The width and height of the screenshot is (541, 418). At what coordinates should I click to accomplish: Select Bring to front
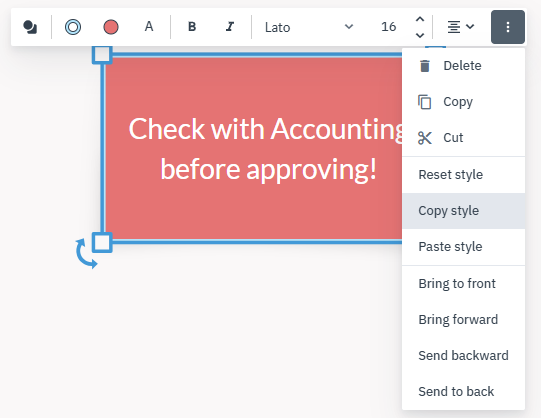[463, 283]
